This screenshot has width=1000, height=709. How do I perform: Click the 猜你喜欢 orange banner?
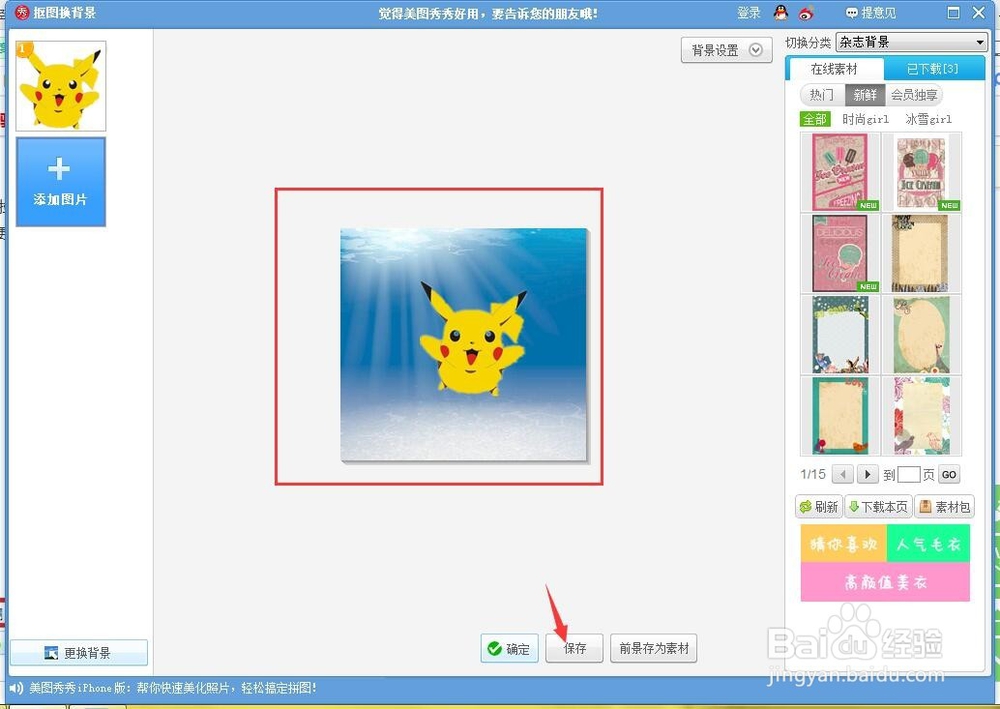pos(843,544)
